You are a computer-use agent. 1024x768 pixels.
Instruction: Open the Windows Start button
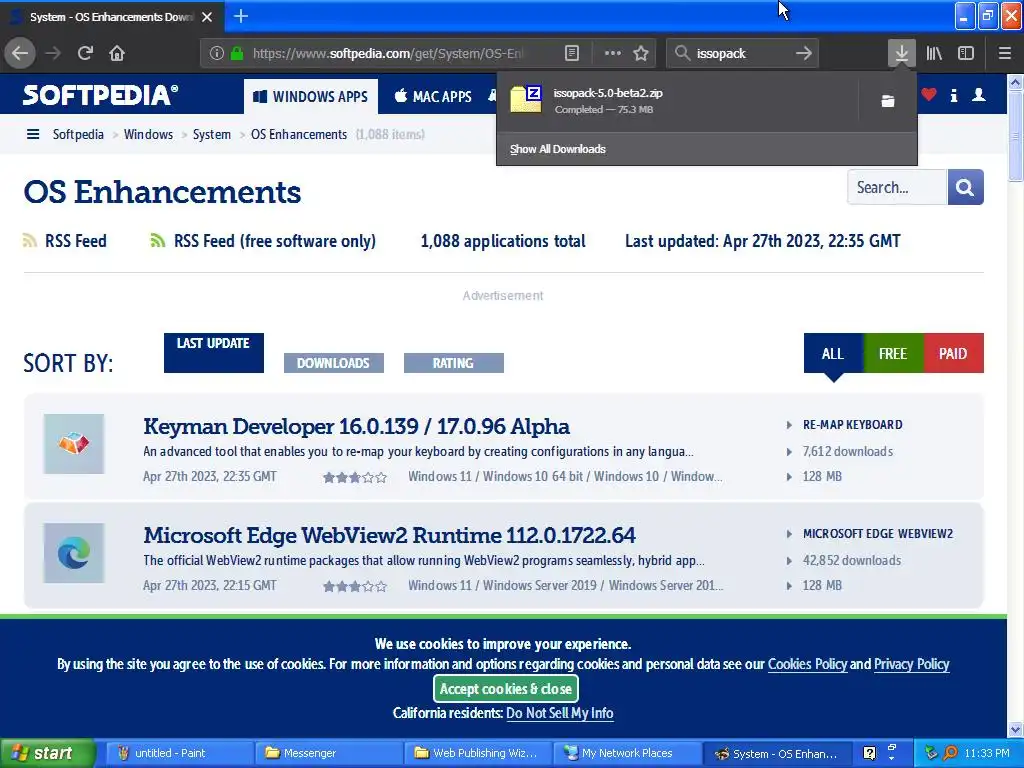coord(47,753)
